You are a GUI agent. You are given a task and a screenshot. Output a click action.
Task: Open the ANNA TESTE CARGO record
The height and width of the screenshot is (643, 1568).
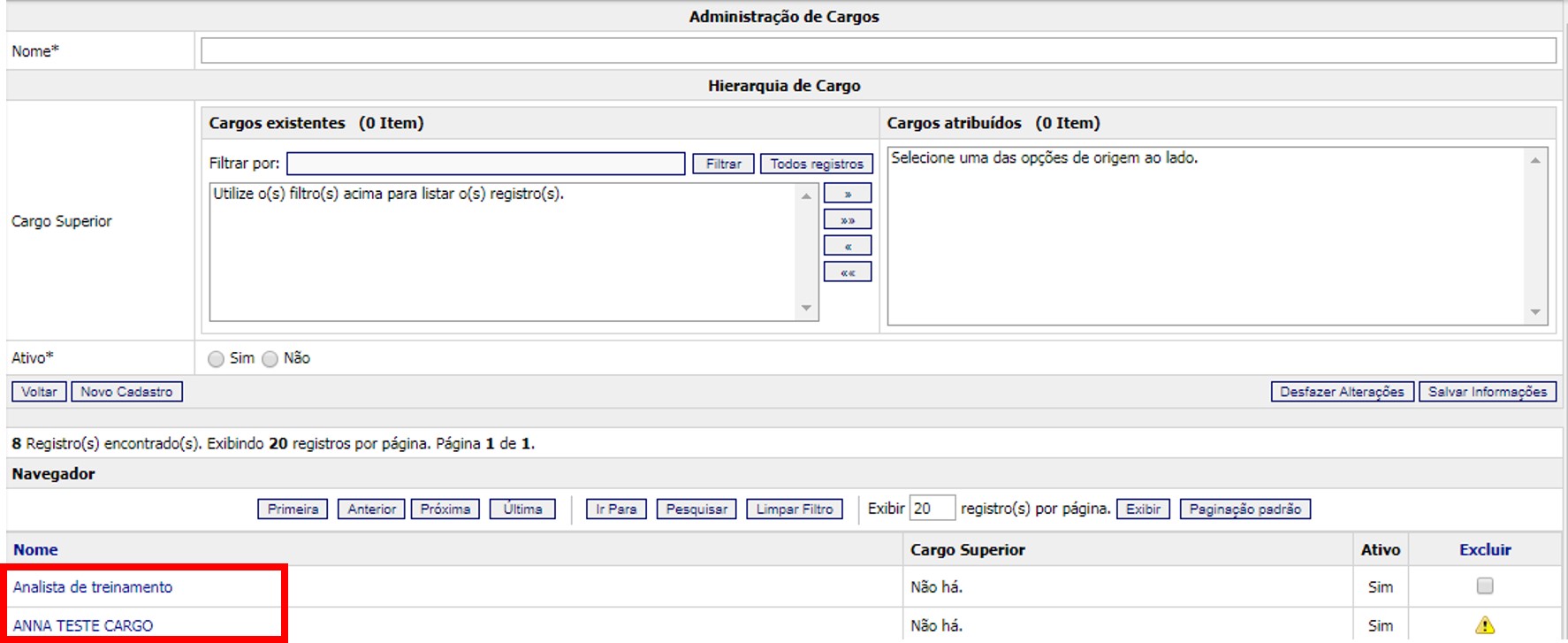point(83,625)
